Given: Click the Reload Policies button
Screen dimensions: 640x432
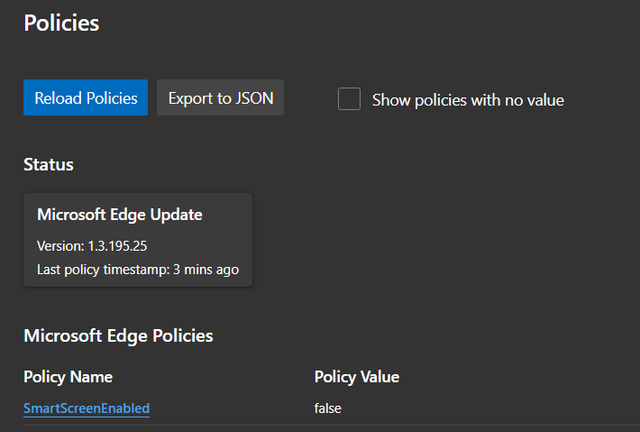Looking at the screenshot, I should point(86,98).
